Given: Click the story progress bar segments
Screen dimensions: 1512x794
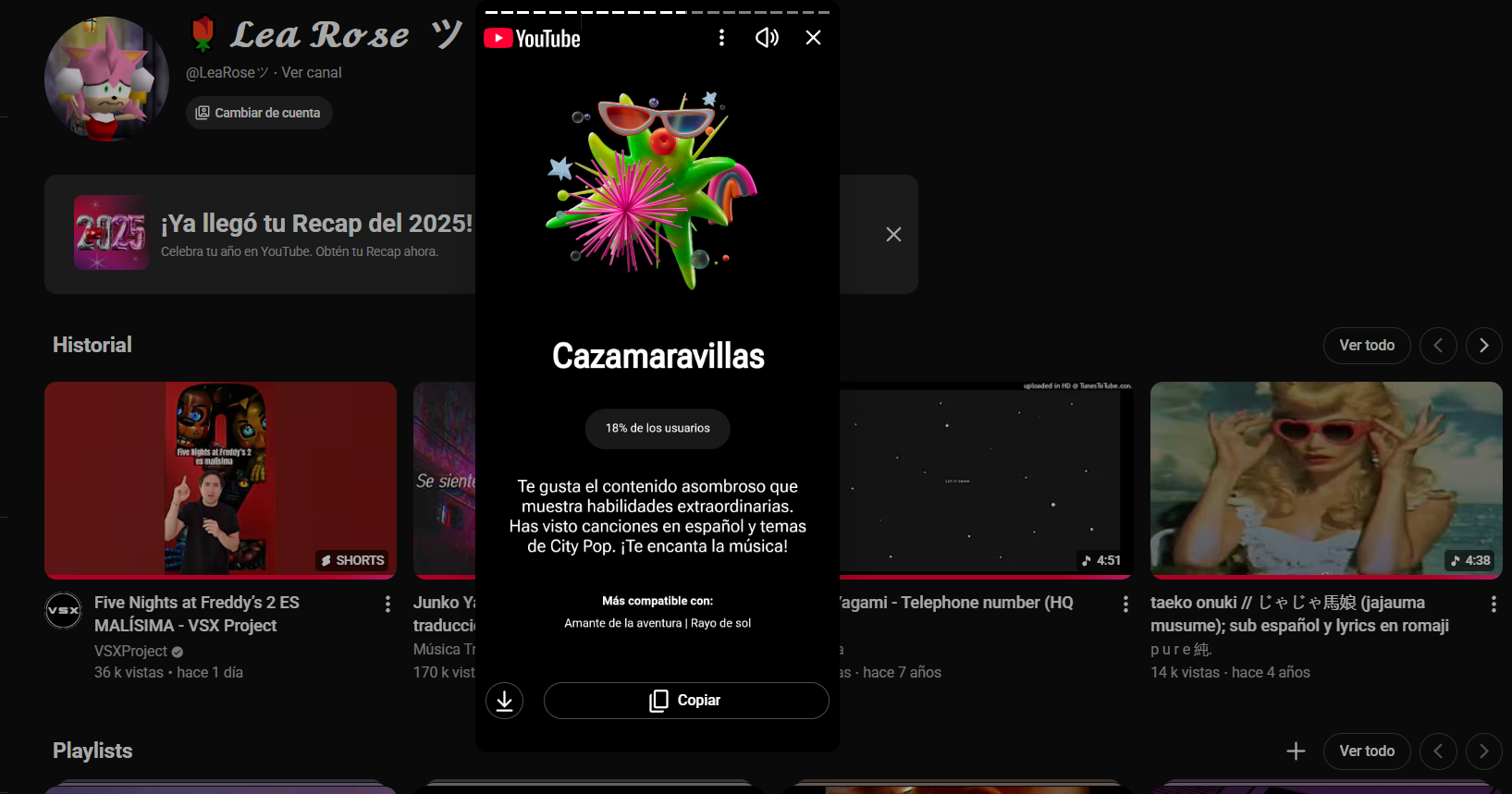Looking at the screenshot, I should point(658,12).
